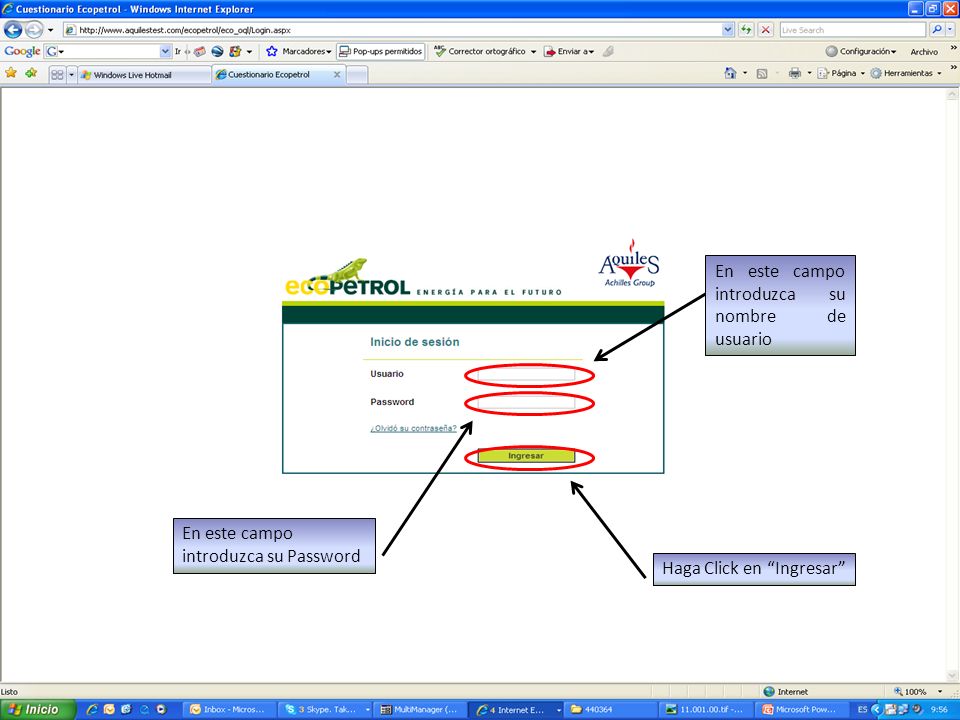
Task: Open Favorites Center yellow star icon
Action: coord(11,73)
